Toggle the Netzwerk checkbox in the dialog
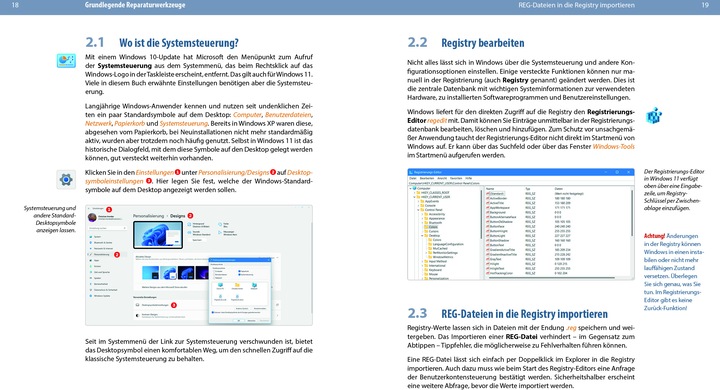Viewport: 720px width, 390px height. pos(214,278)
